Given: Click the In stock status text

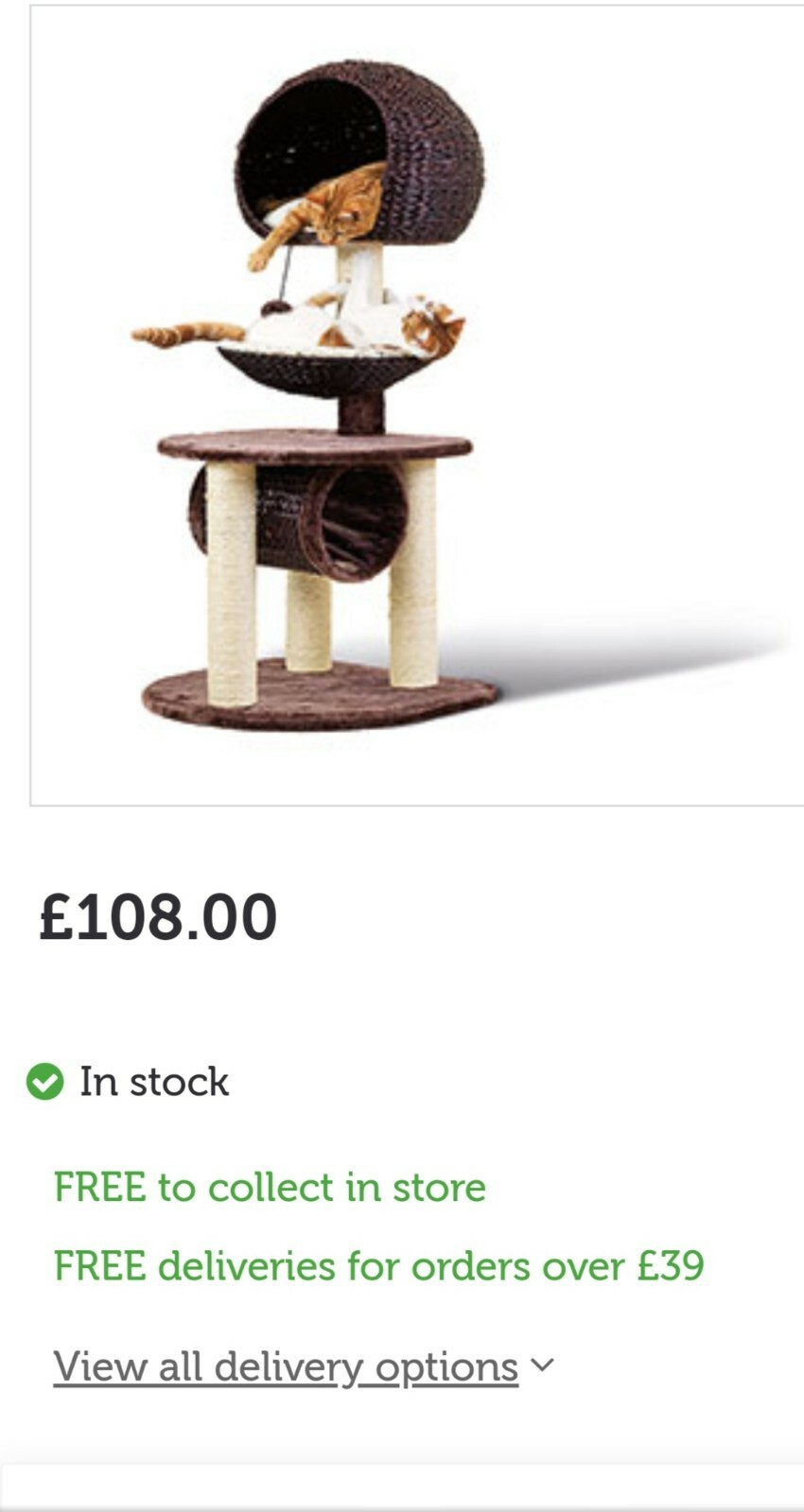Looking at the screenshot, I should click(154, 1082).
